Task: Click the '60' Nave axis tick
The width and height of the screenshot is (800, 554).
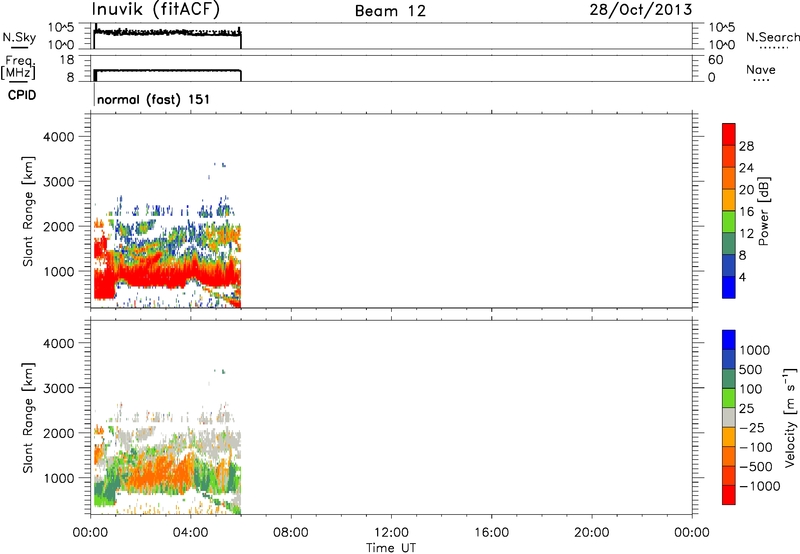Action: point(715,60)
